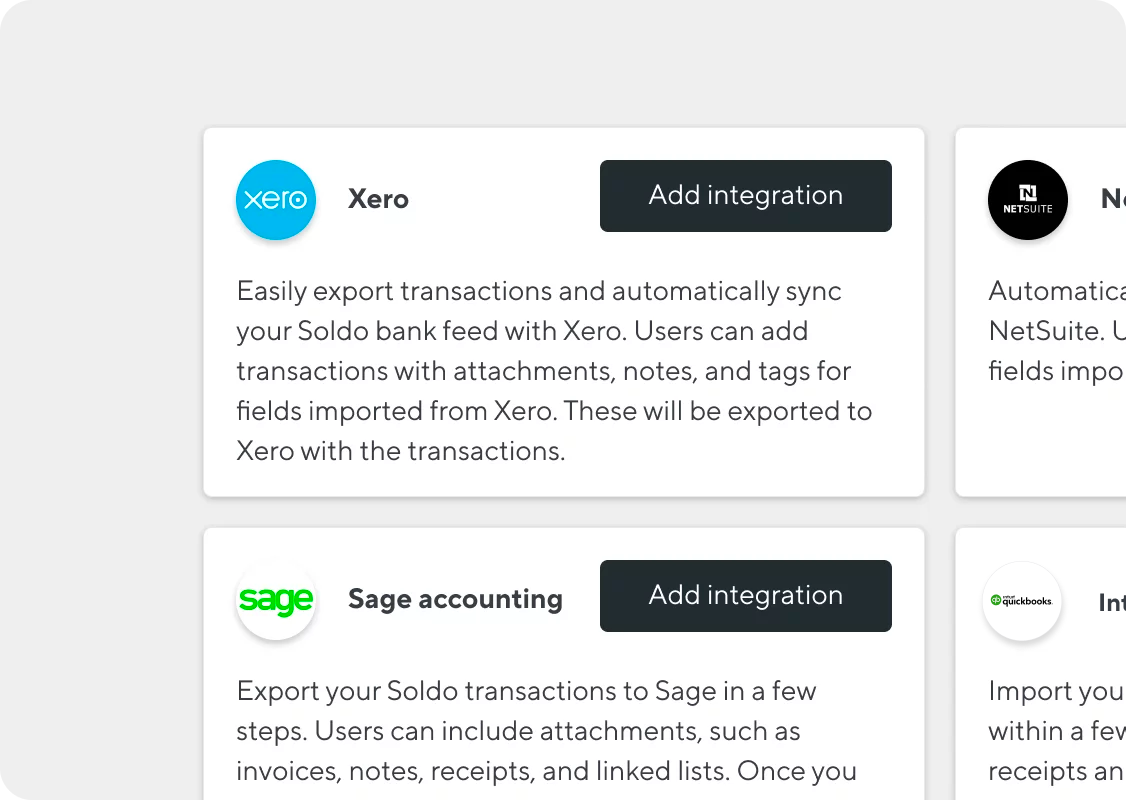This screenshot has width=1126, height=800.
Task: Select the circular blue Xero badge
Action: tap(276, 199)
